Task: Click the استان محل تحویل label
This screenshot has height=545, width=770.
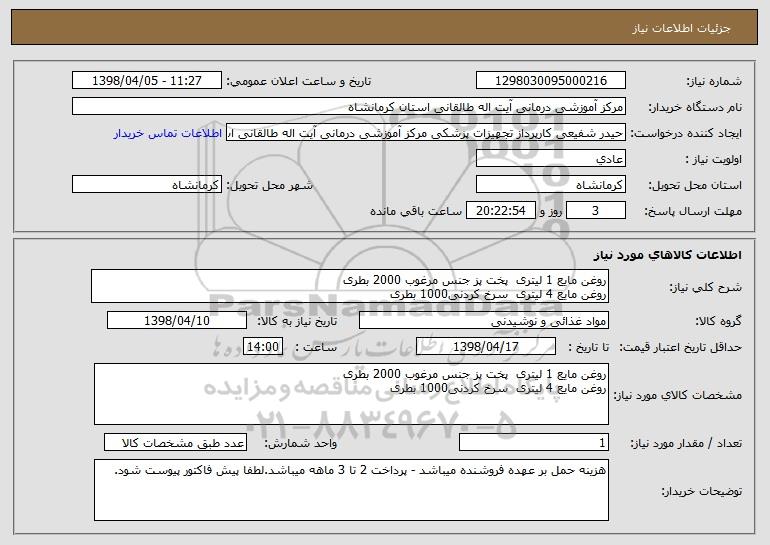Action: pyautogui.click(x=695, y=186)
